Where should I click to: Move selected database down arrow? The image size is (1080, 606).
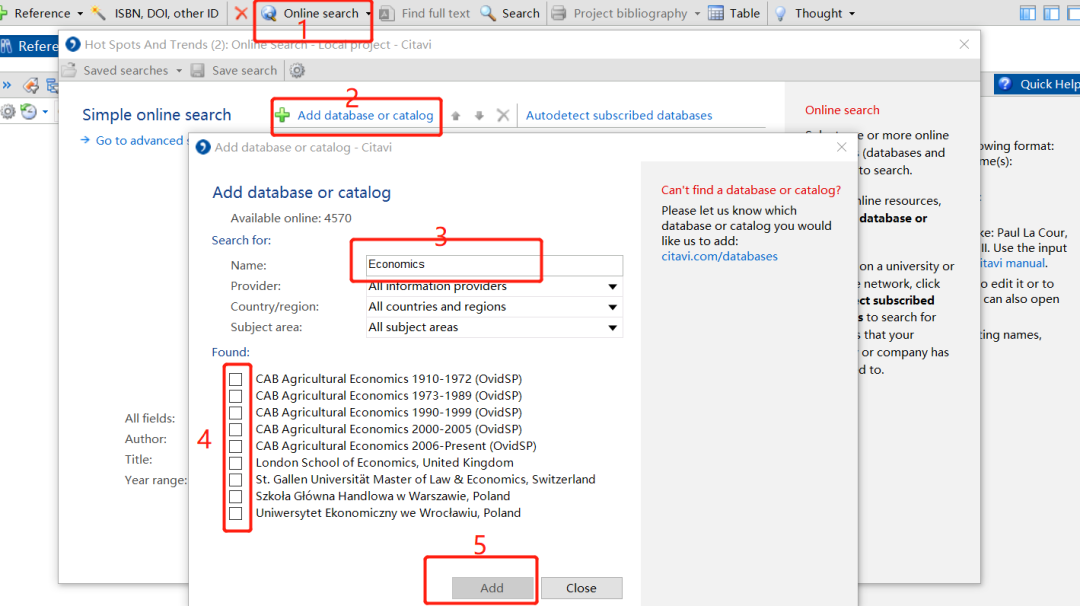point(479,116)
